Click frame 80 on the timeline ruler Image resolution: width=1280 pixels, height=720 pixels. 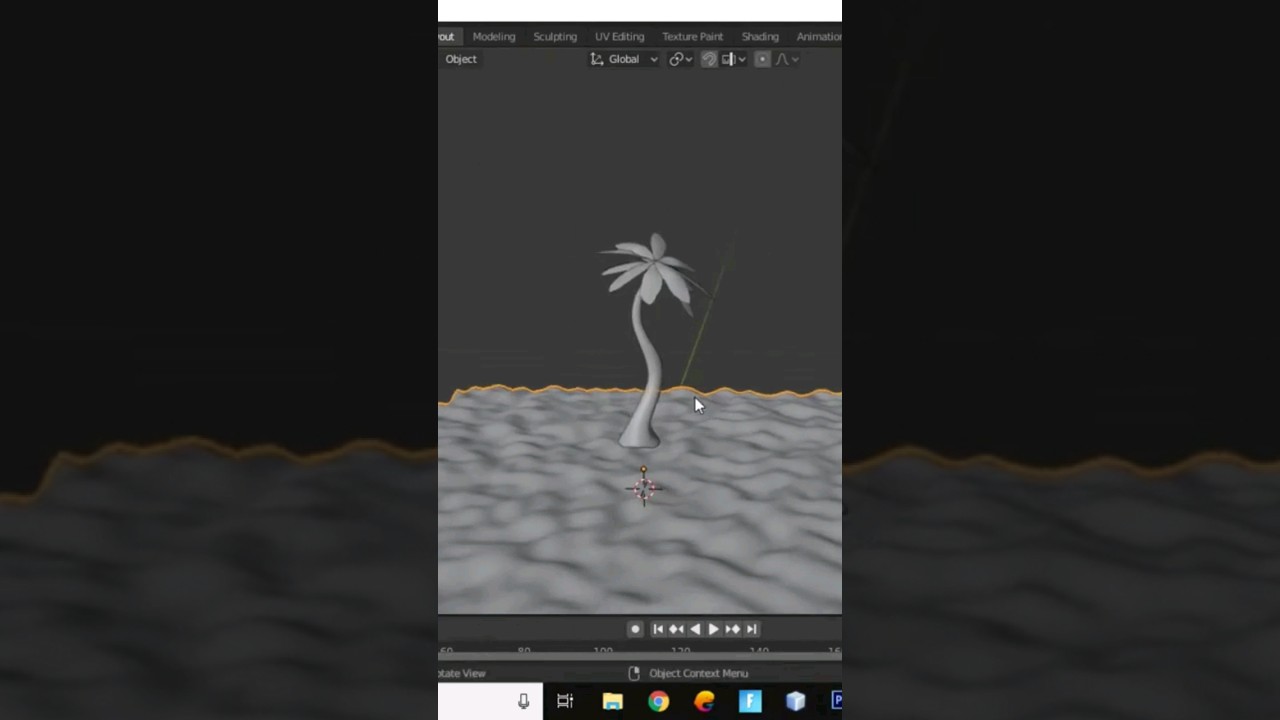click(524, 651)
